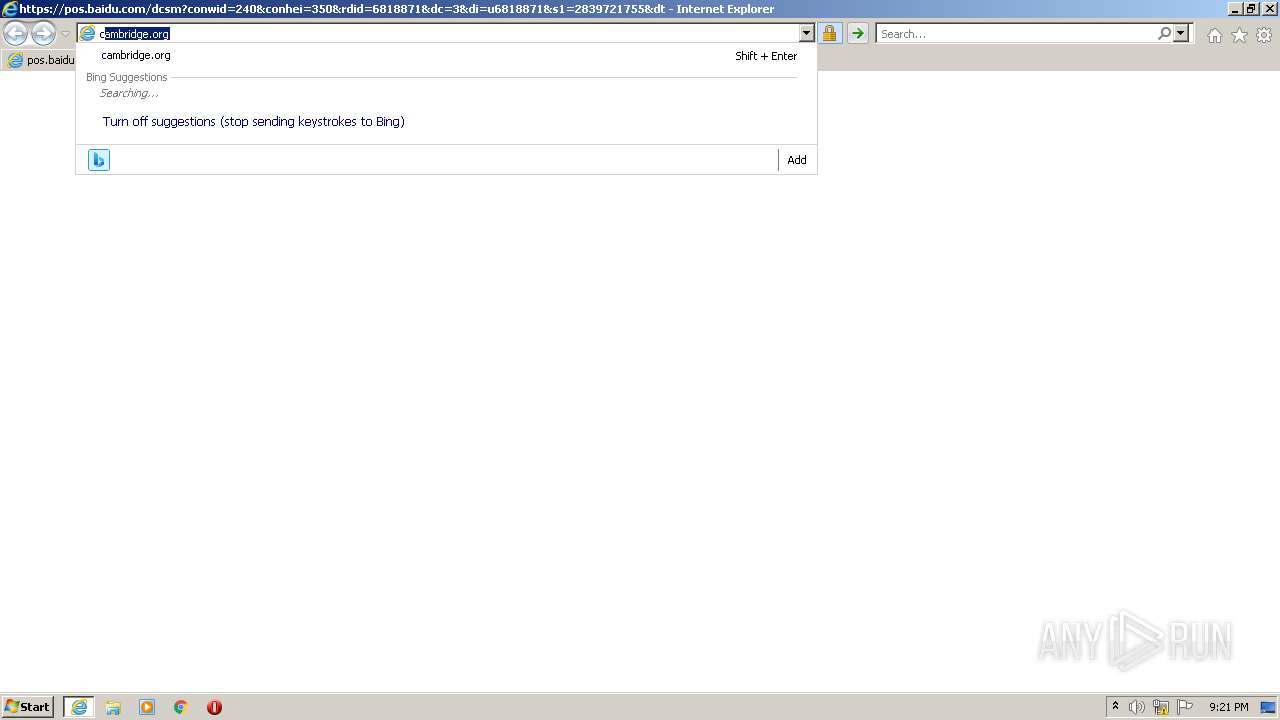1280x720 pixels.
Task: Click the 9:21 PM clock
Action: (1228, 707)
